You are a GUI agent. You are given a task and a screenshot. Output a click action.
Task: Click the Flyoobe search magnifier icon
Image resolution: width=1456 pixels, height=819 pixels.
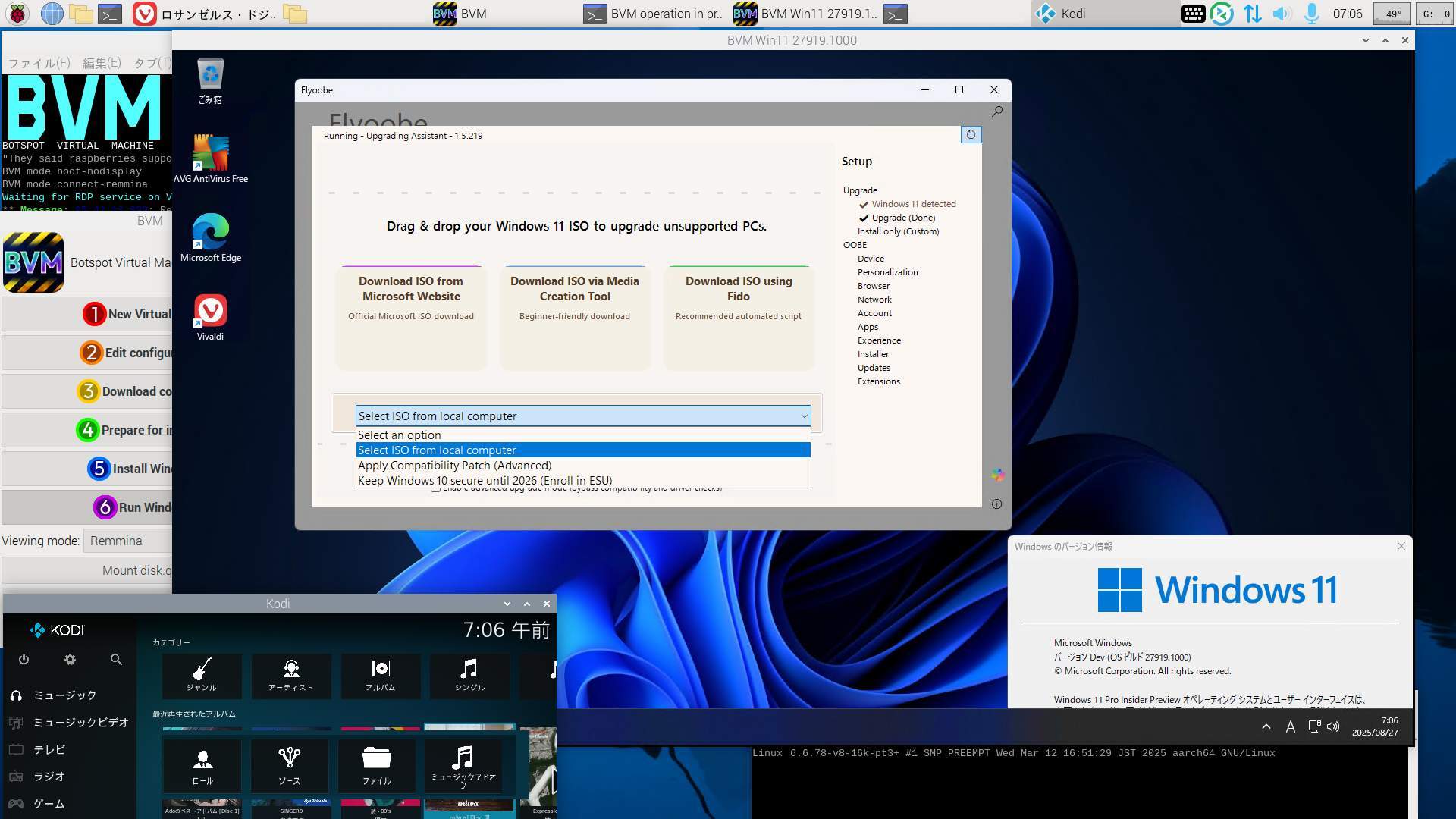pyautogui.click(x=997, y=111)
